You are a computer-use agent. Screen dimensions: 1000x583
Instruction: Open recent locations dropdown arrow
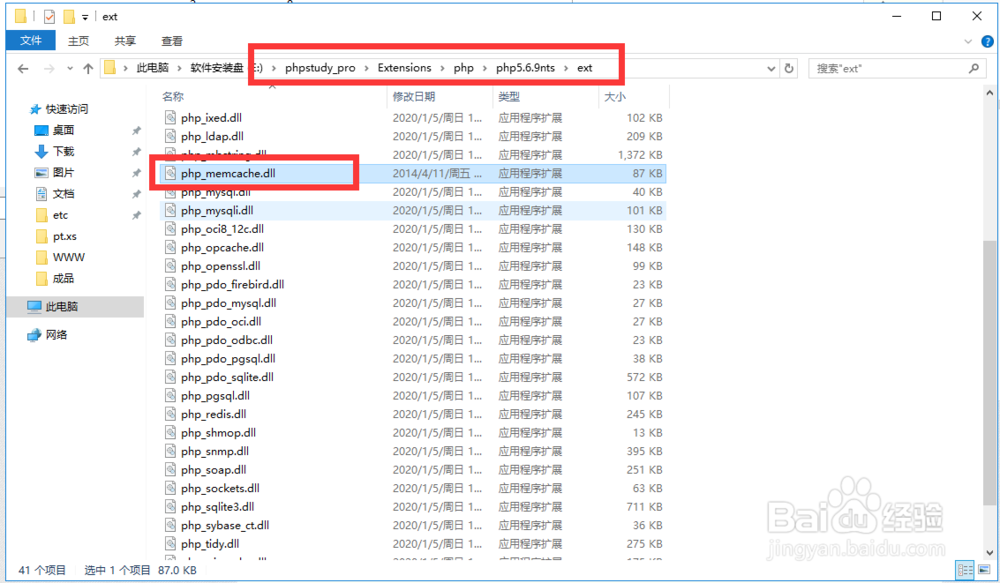(x=70, y=68)
